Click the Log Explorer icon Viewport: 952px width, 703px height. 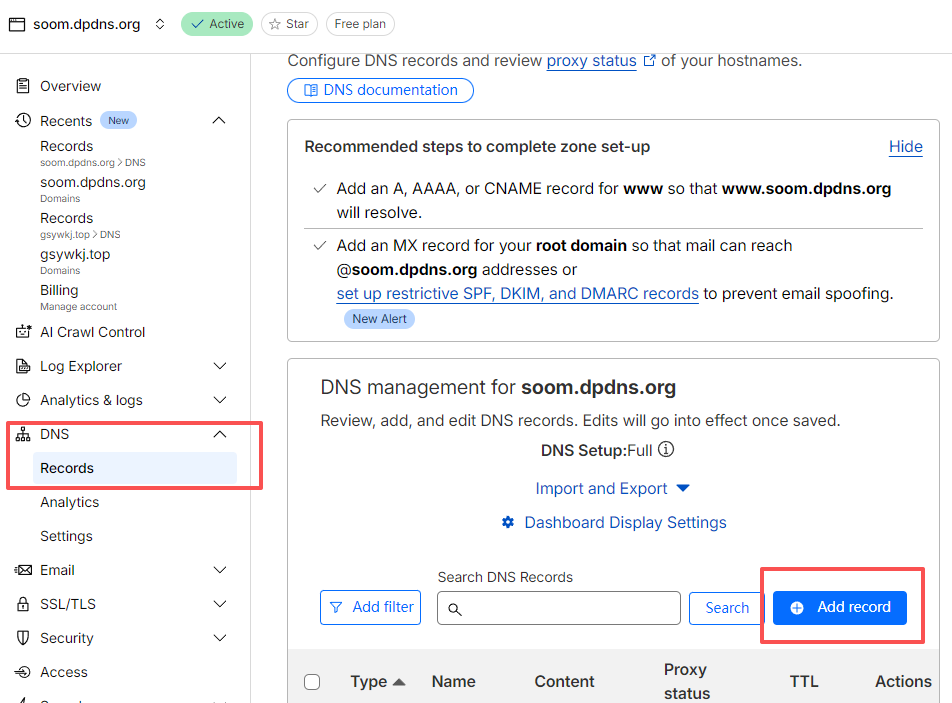(x=23, y=366)
